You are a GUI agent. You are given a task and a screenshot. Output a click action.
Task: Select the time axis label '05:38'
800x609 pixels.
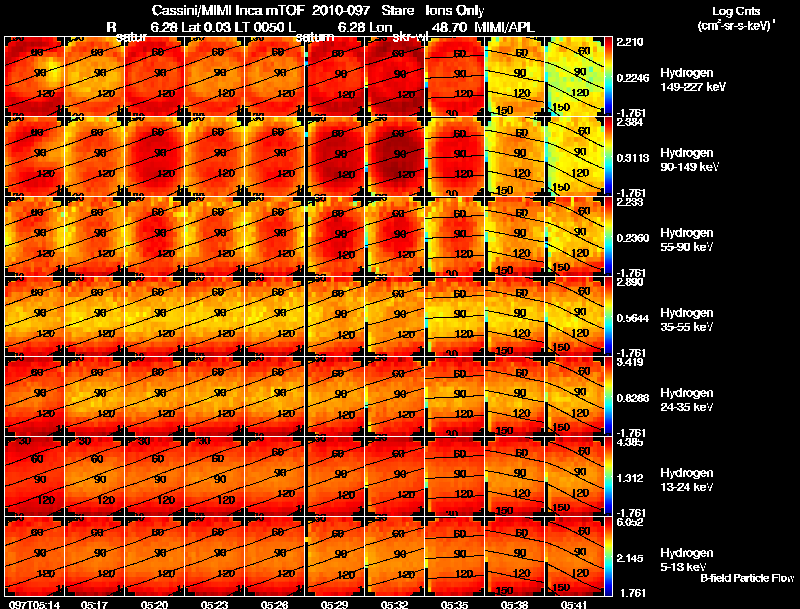(514, 604)
